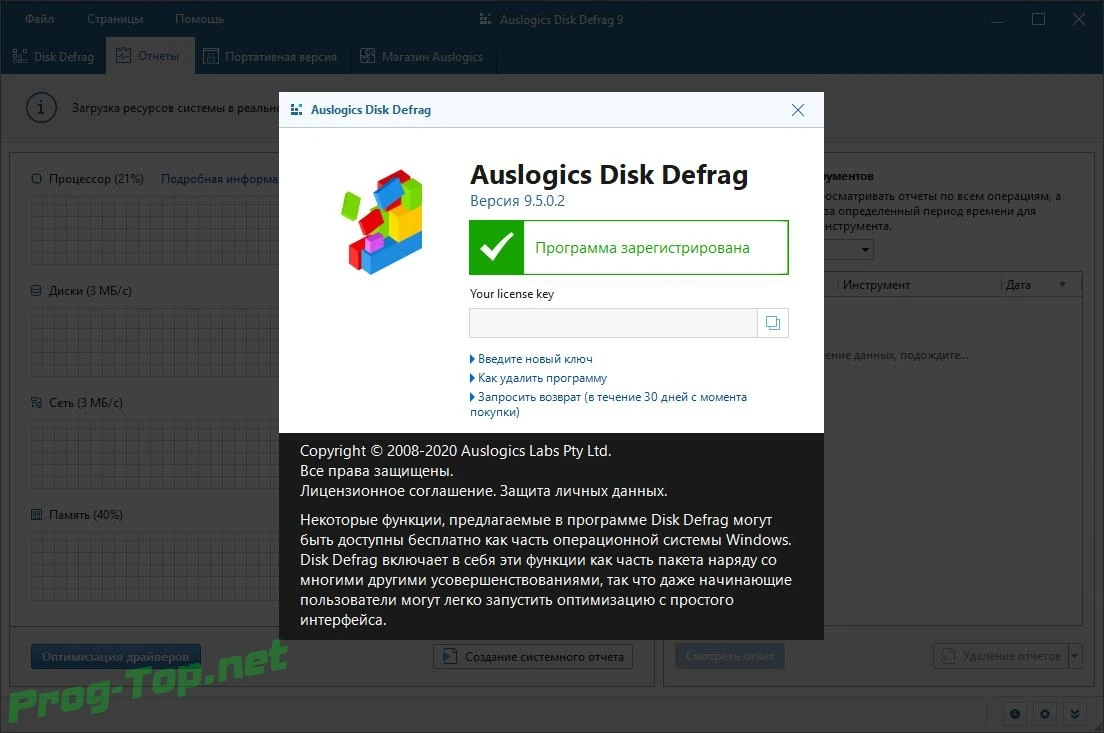Click the Удаление отчетов button
1104x733 pixels.
(1001, 656)
